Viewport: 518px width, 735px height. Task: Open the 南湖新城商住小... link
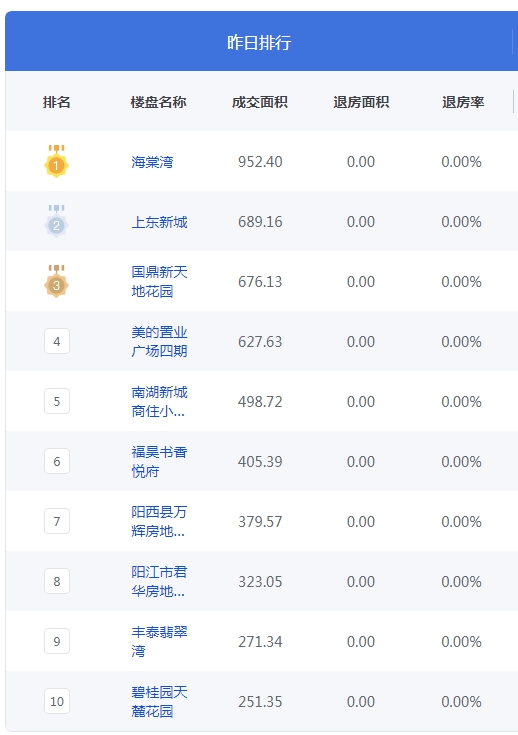pyautogui.click(x=159, y=401)
